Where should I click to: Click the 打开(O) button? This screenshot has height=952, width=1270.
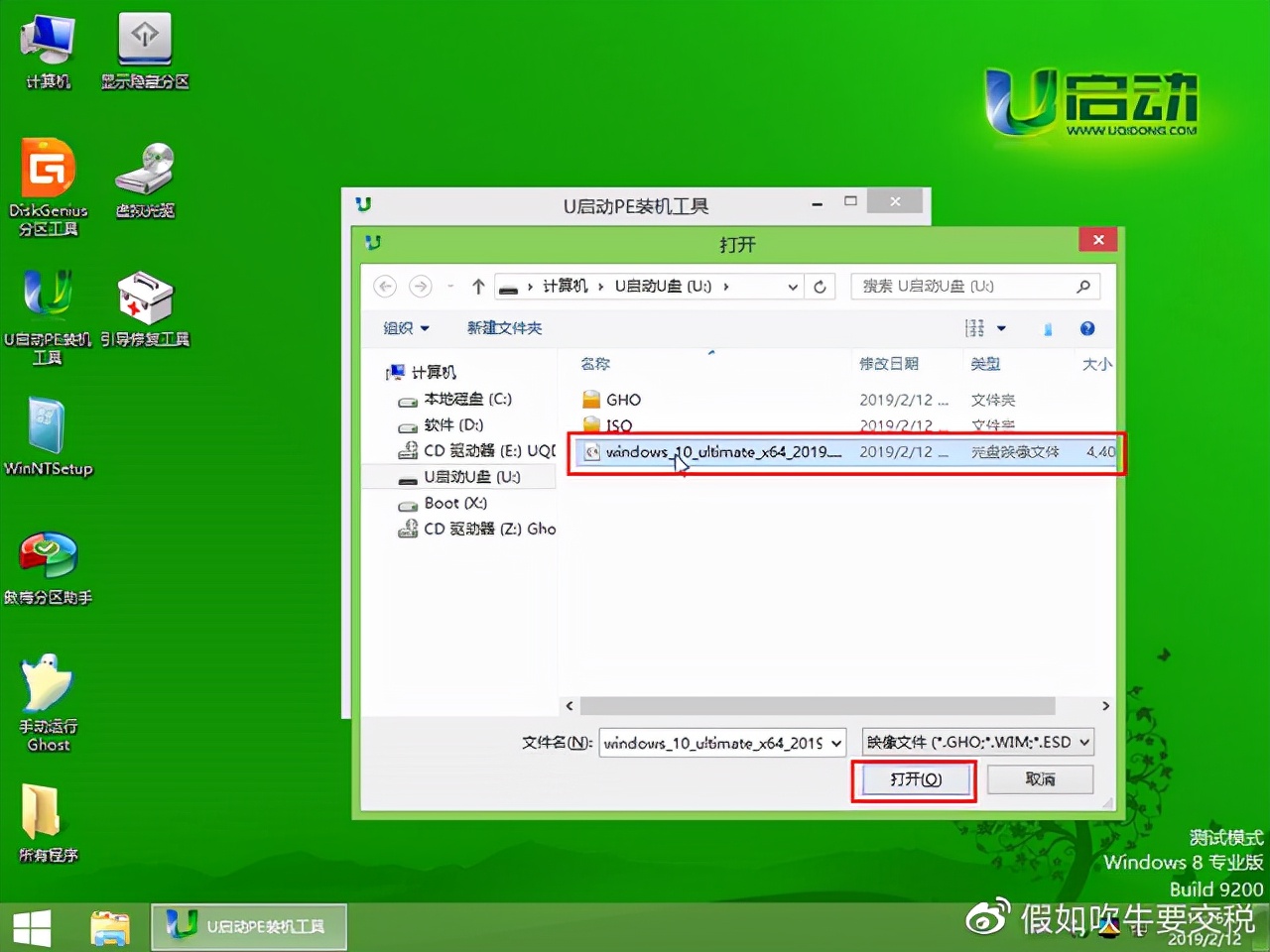pos(913,779)
